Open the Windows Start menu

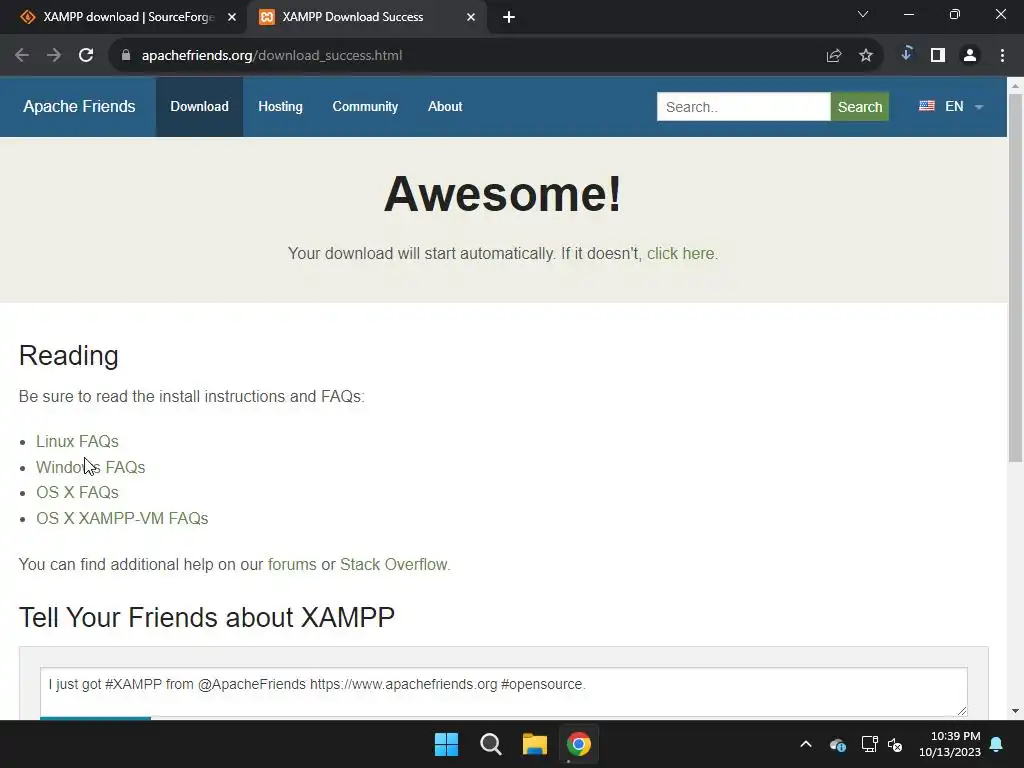click(447, 744)
